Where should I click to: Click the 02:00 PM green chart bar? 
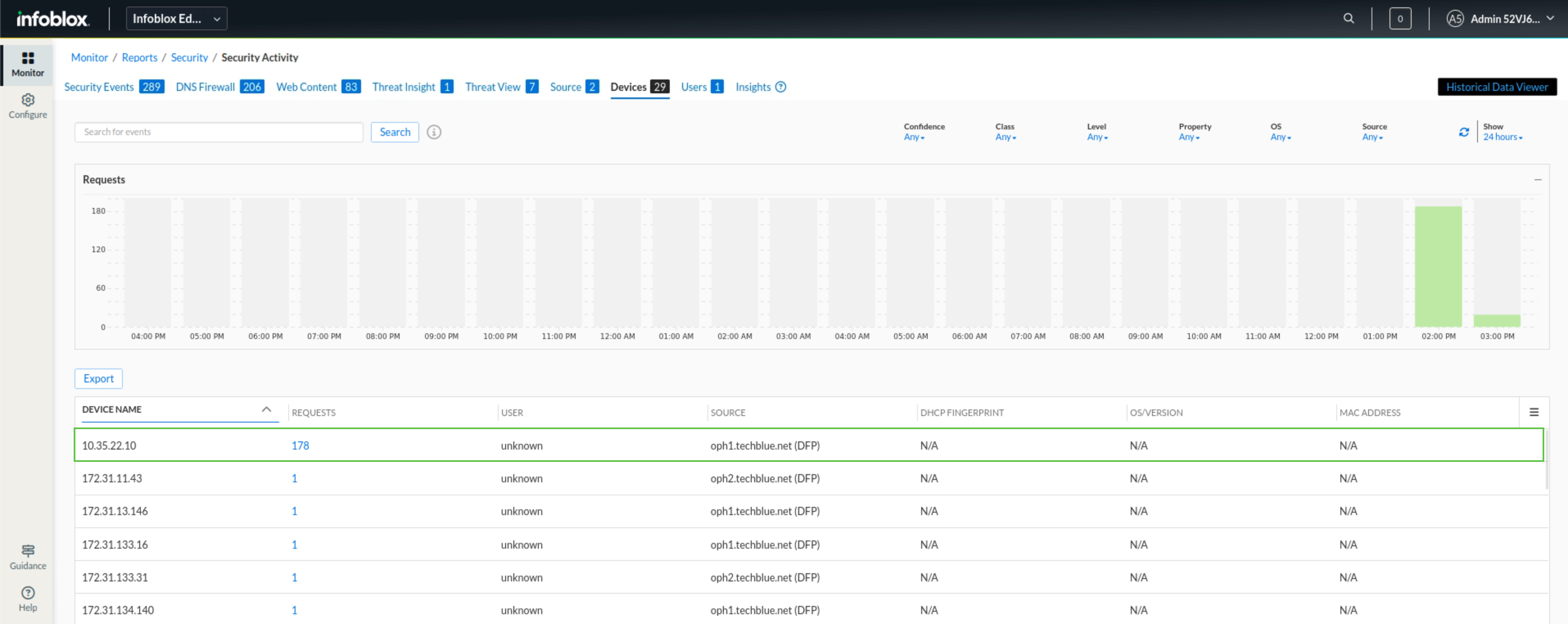[x=1438, y=266]
